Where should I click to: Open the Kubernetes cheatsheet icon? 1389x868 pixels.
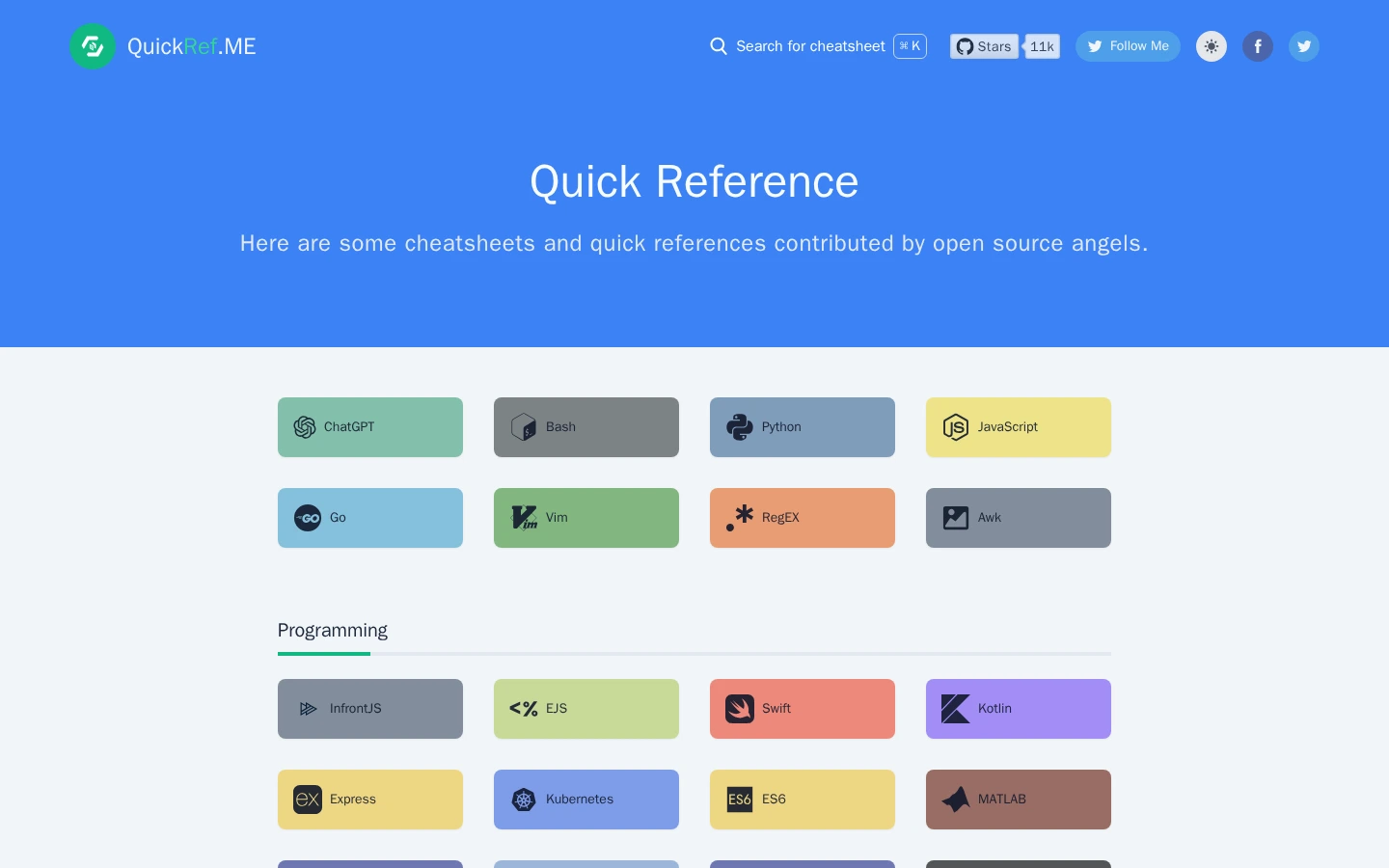(x=524, y=800)
